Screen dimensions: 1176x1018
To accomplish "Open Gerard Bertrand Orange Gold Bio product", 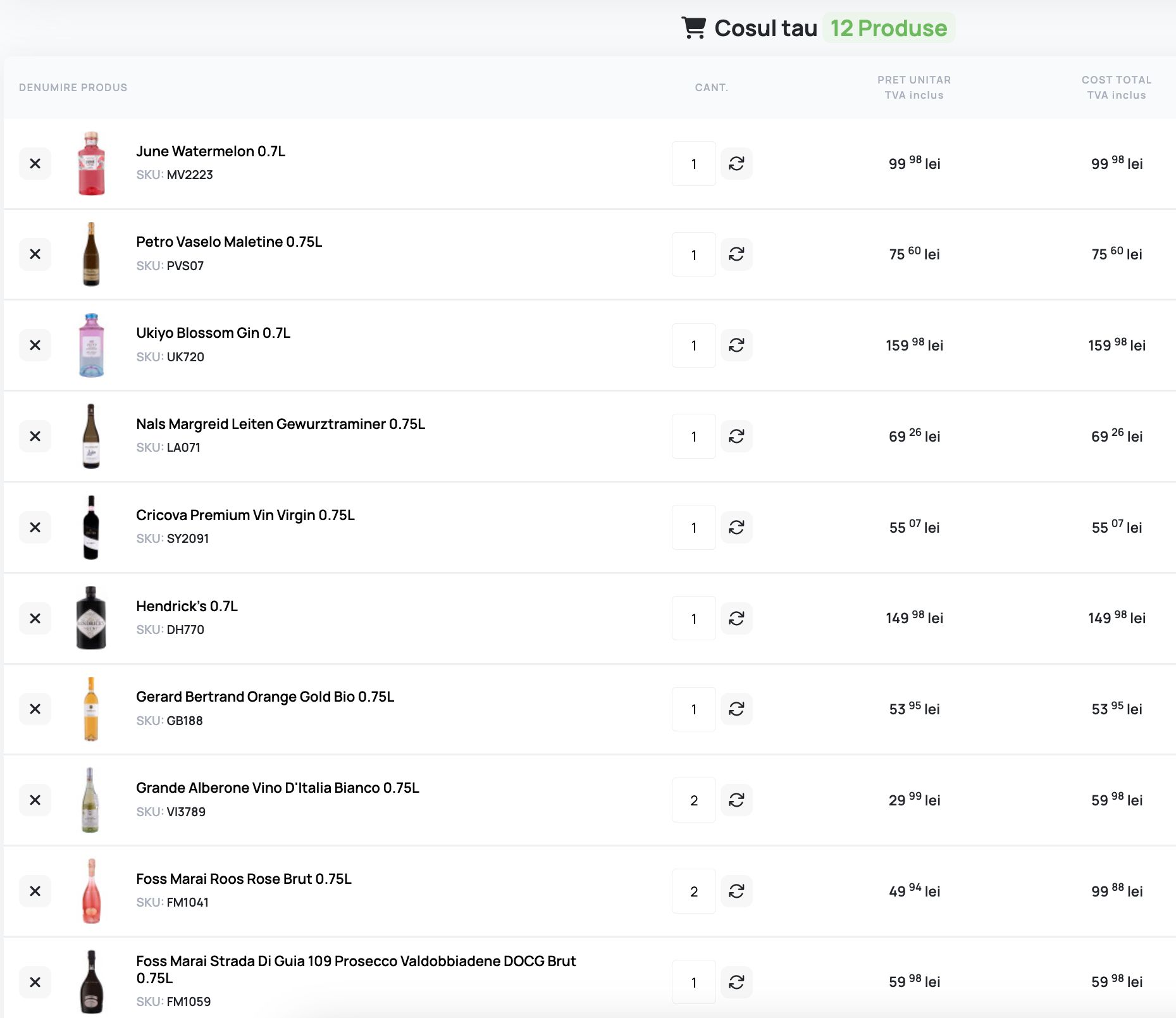I will click(x=265, y=697).
